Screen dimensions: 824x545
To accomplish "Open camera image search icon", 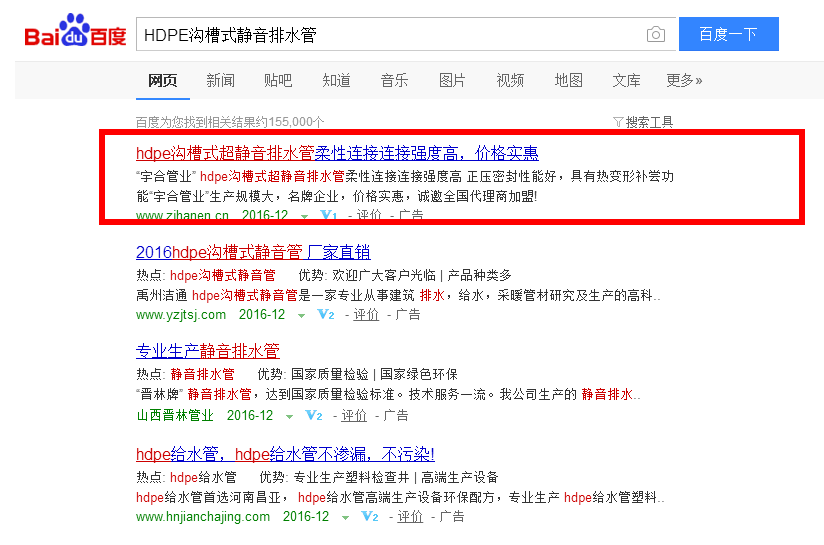I will (x=655, y=35).
